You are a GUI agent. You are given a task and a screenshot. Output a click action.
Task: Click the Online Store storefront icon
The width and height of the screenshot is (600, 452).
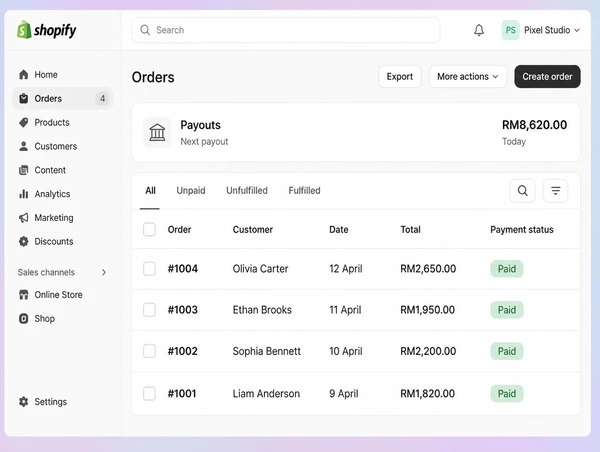tap(24, 295)
